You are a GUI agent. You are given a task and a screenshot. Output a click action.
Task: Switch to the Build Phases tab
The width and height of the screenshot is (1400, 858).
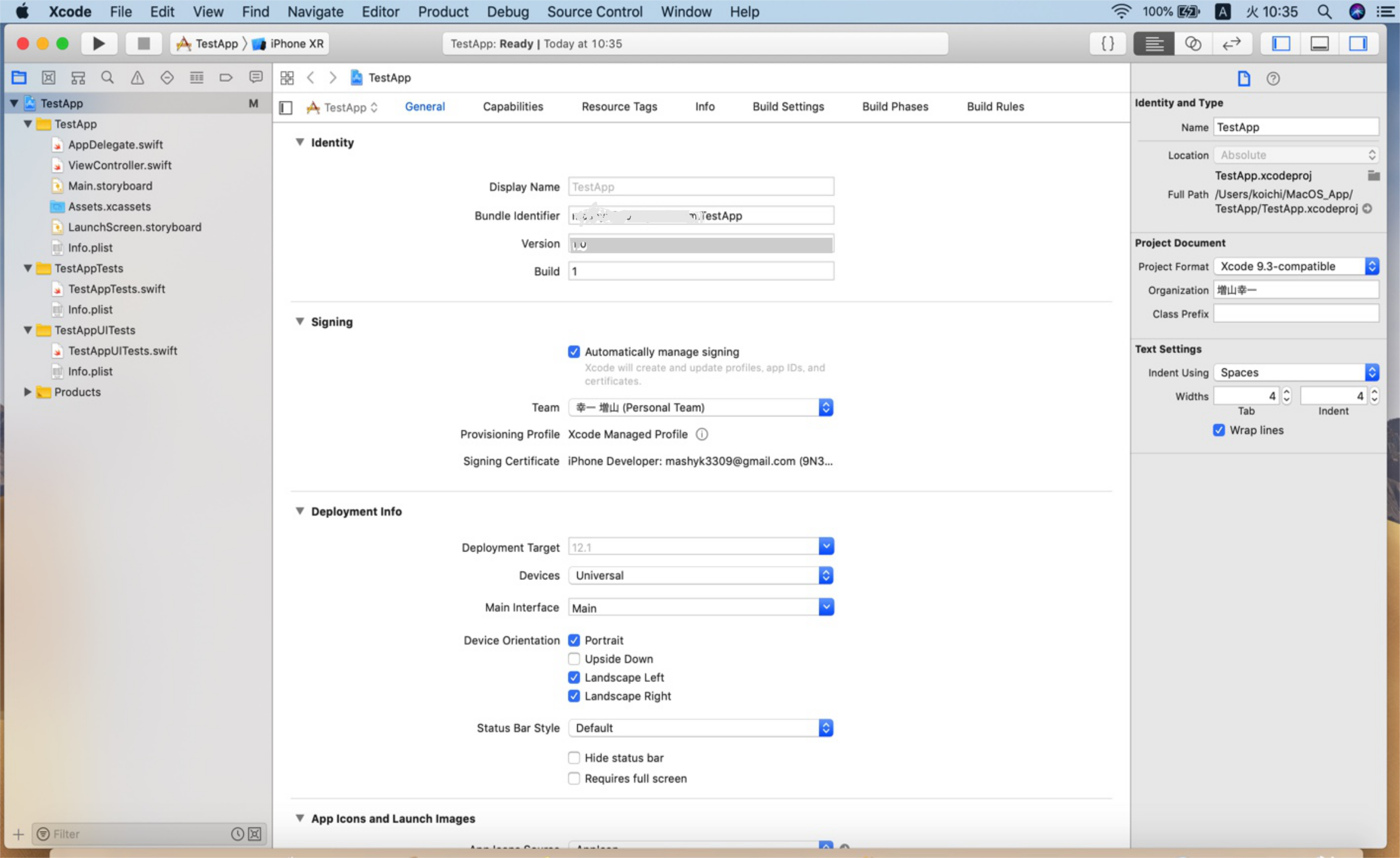(895, 107)
